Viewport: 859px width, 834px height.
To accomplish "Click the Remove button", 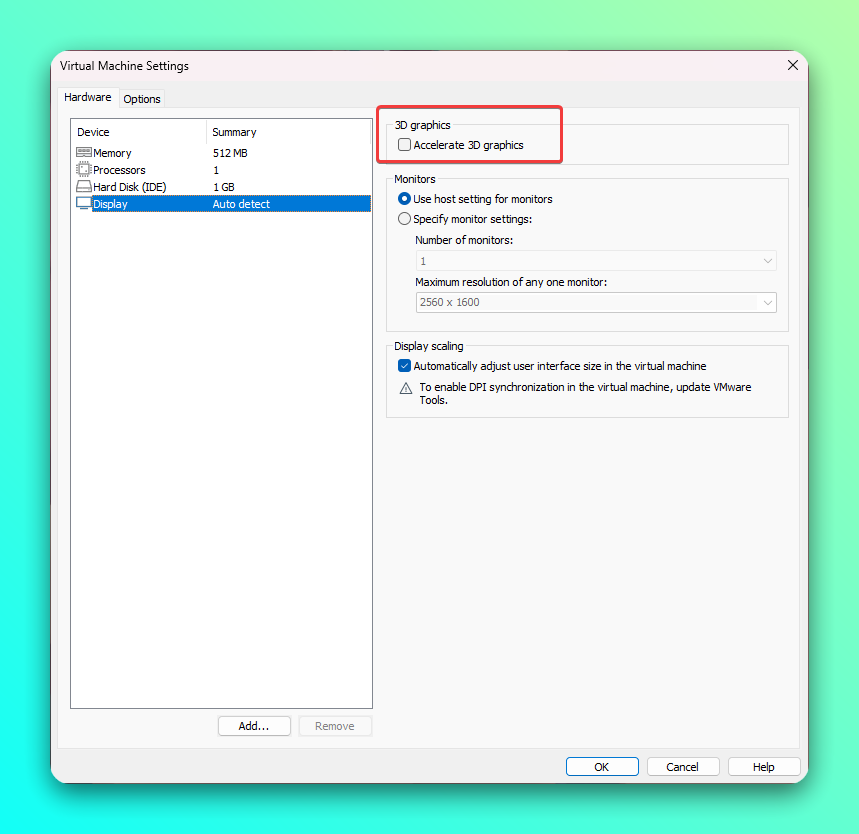I will point(335,726).
